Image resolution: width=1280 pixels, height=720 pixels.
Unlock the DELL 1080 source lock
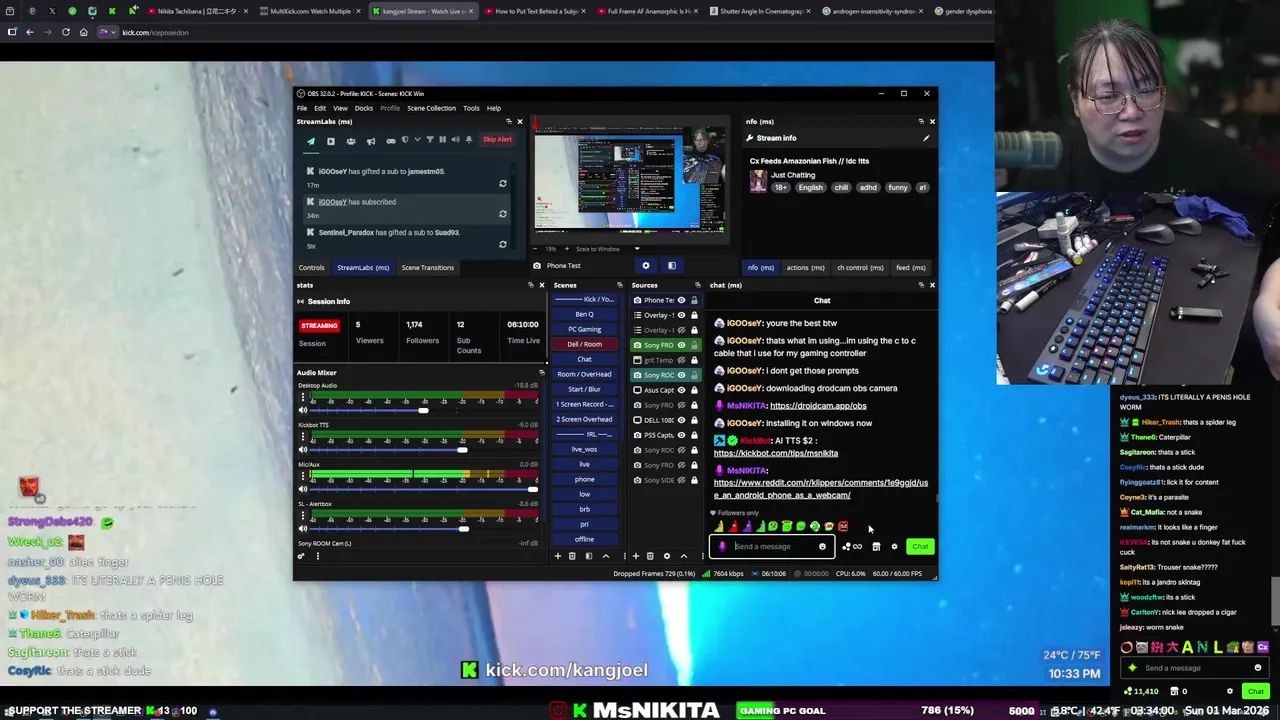click(694, 420)
